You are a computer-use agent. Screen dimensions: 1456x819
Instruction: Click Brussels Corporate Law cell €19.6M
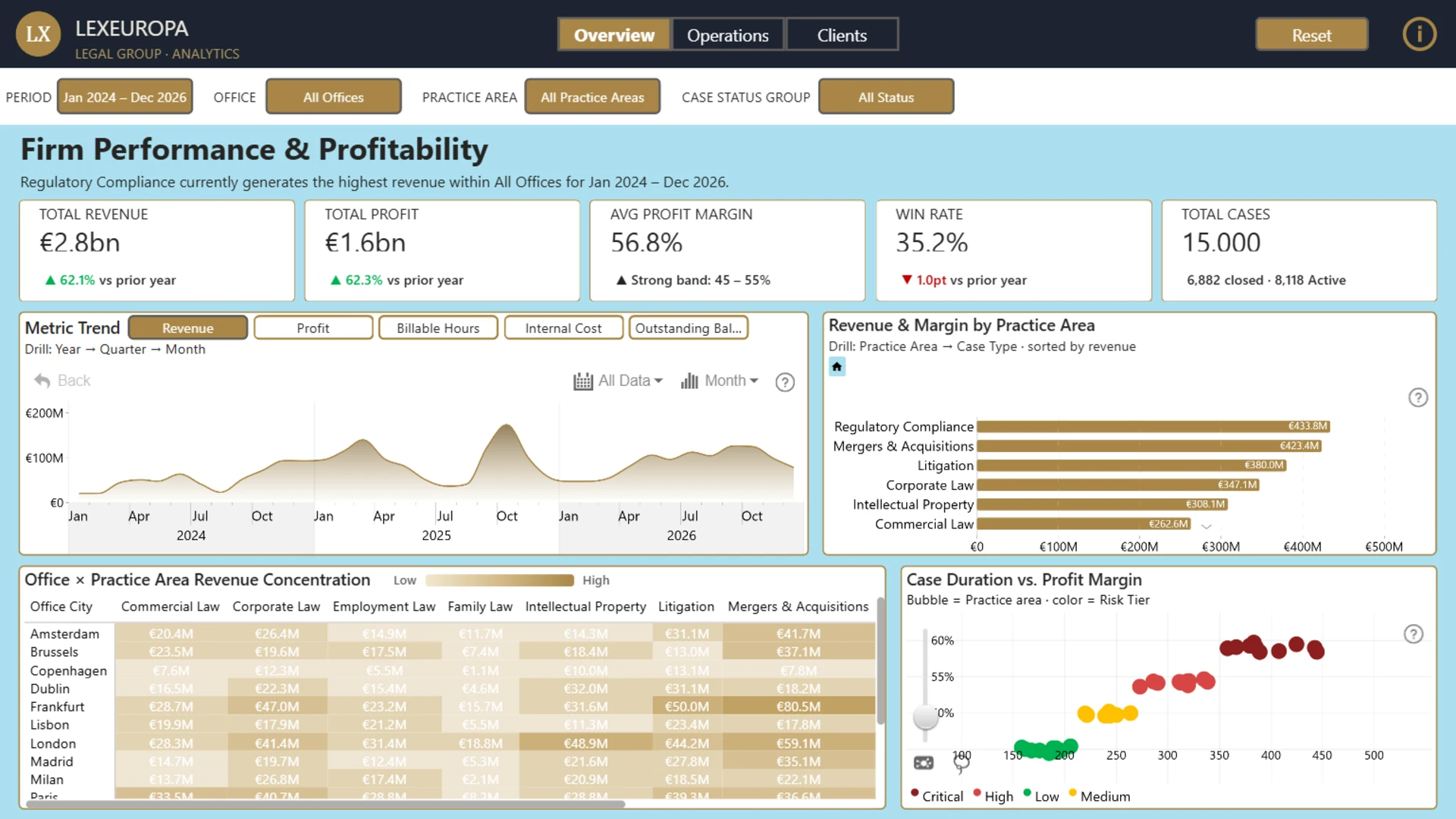277,652
